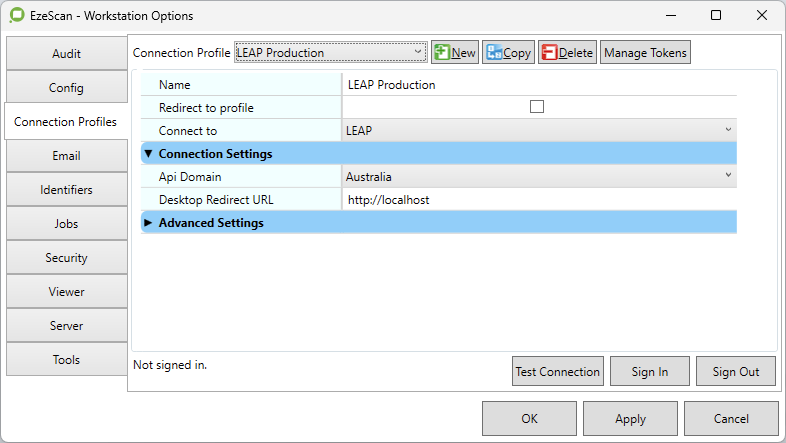Expand the Advanced Settings section
The width and height of the screenshot is (786, 443).
[149, 223]
